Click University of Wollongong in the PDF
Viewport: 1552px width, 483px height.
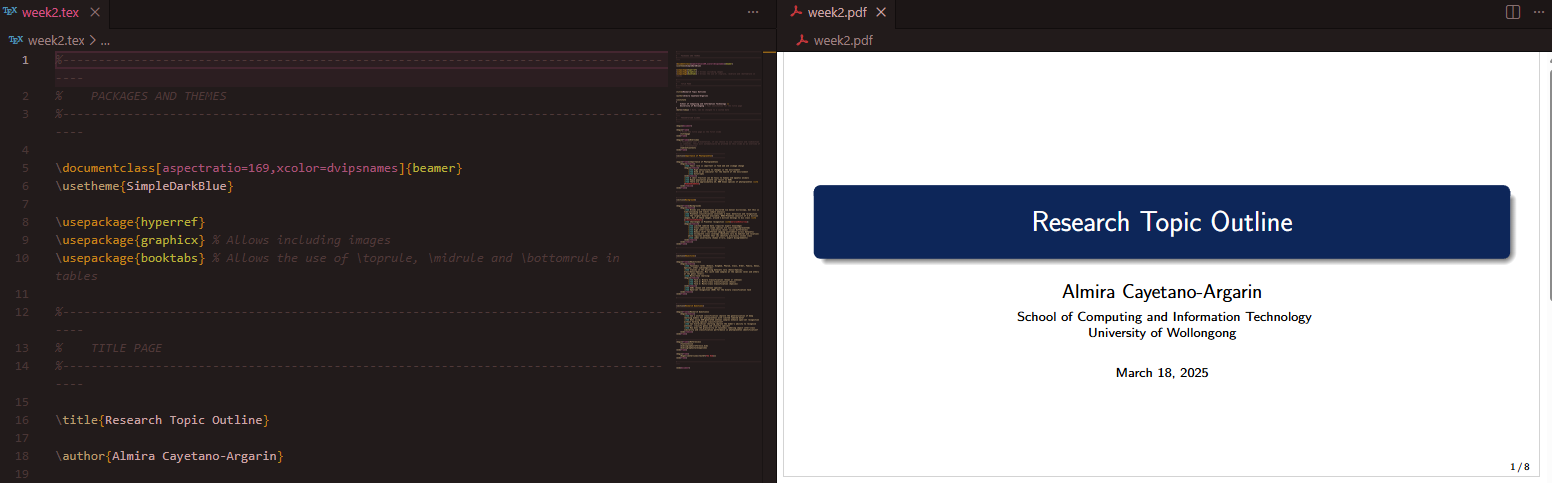tap(1162, 333)
